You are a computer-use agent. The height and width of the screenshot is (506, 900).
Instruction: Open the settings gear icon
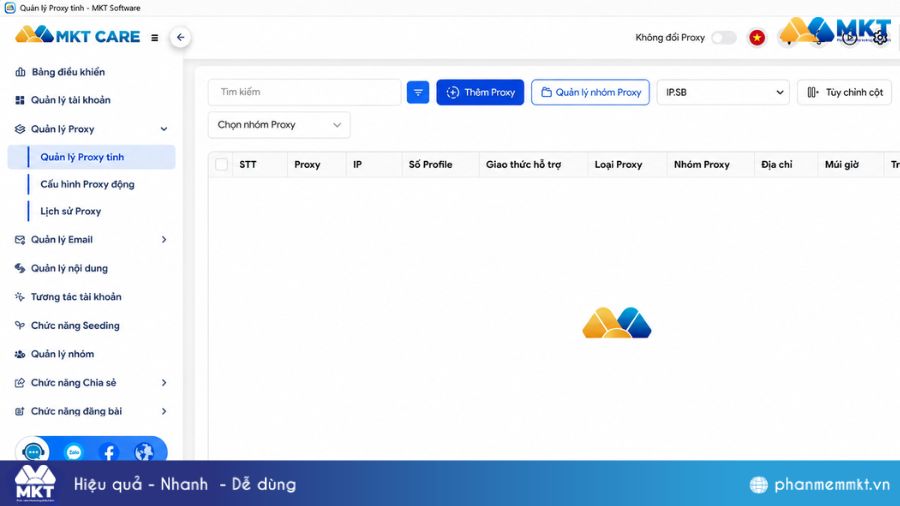(879, 38)
